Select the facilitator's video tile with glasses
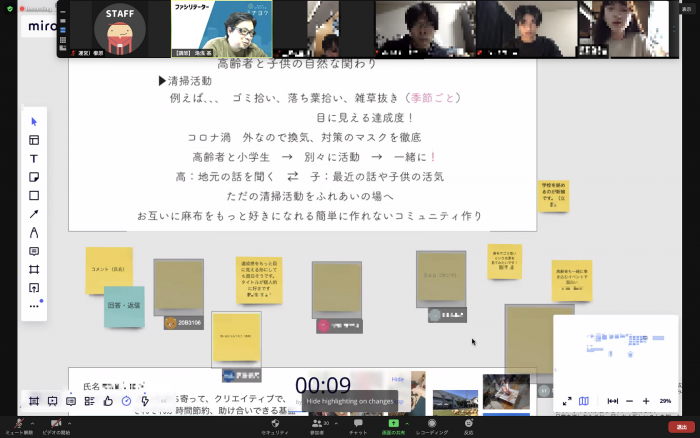Viewport: 700px width, 438px height. coord(222,29)
